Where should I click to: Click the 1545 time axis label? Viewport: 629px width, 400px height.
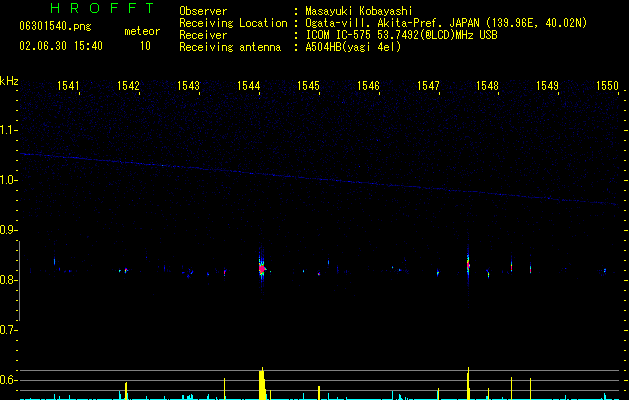pyautogui.click(x=308, y=86)
